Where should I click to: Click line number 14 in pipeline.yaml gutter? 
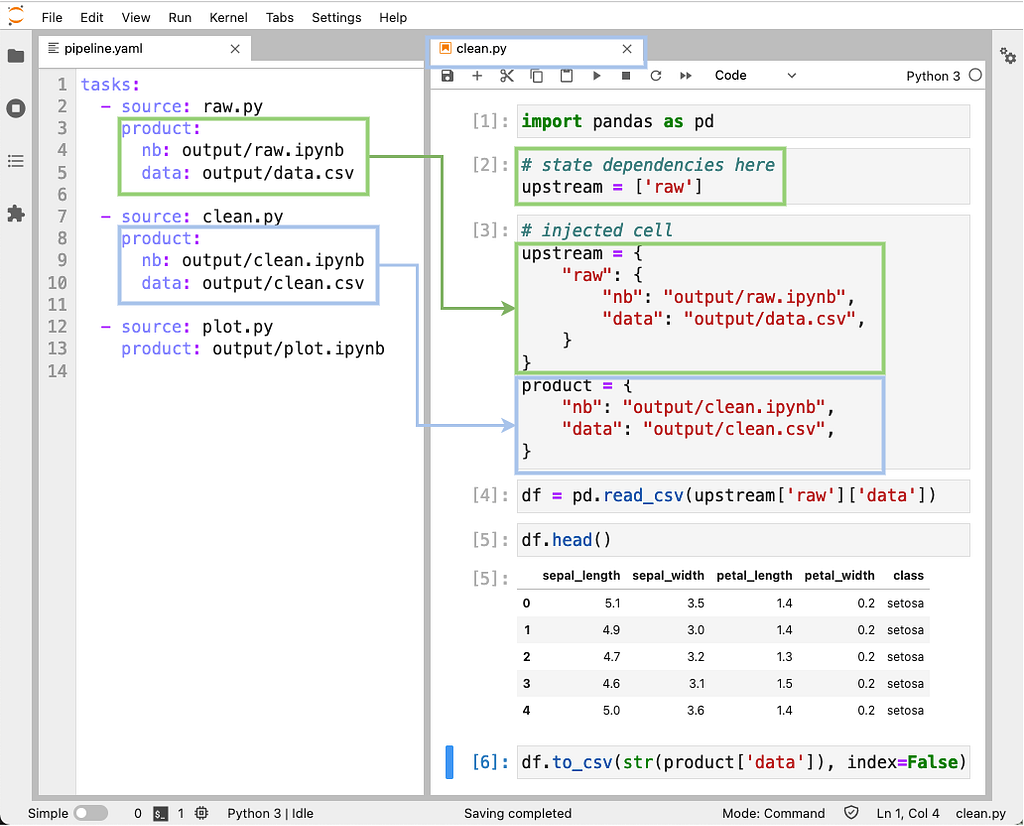[57, 371]
